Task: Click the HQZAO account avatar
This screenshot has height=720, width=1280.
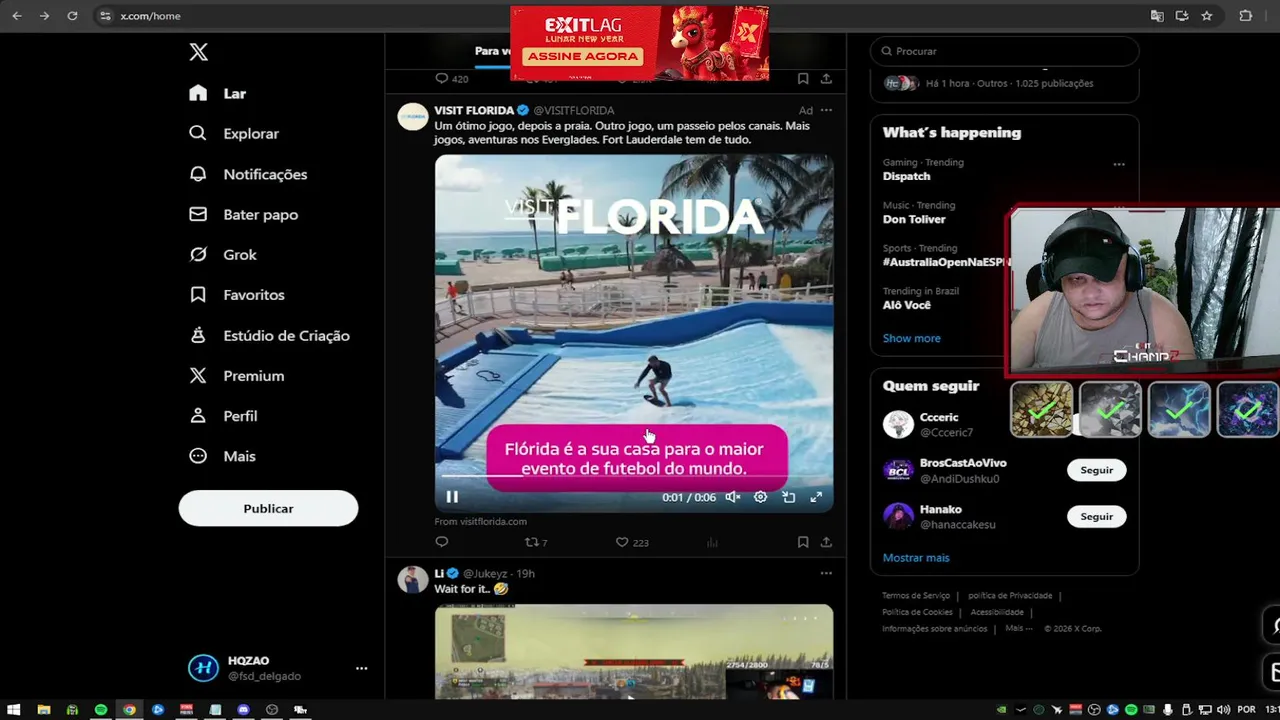Action: [x=203, y=668]
